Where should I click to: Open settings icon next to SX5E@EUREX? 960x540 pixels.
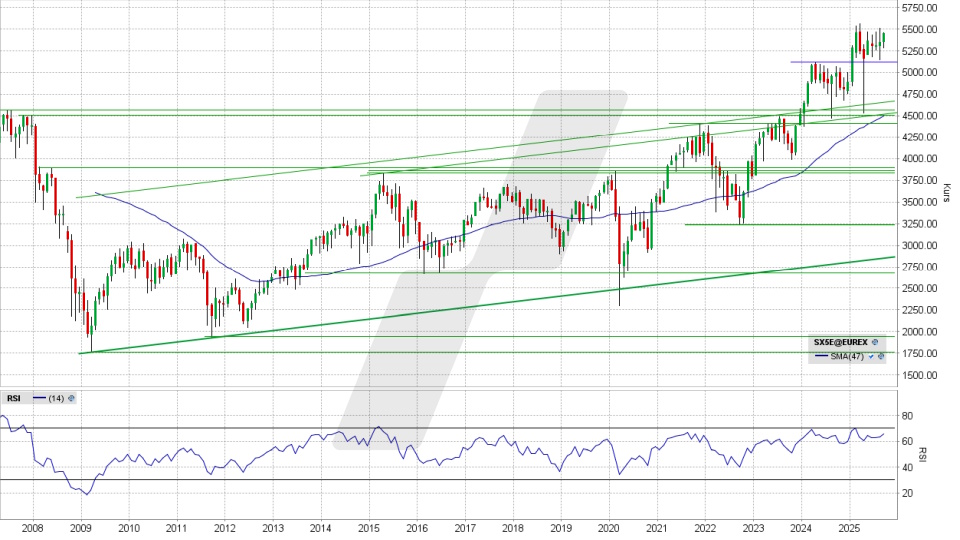pyautogui.click(x=875, y=342)
